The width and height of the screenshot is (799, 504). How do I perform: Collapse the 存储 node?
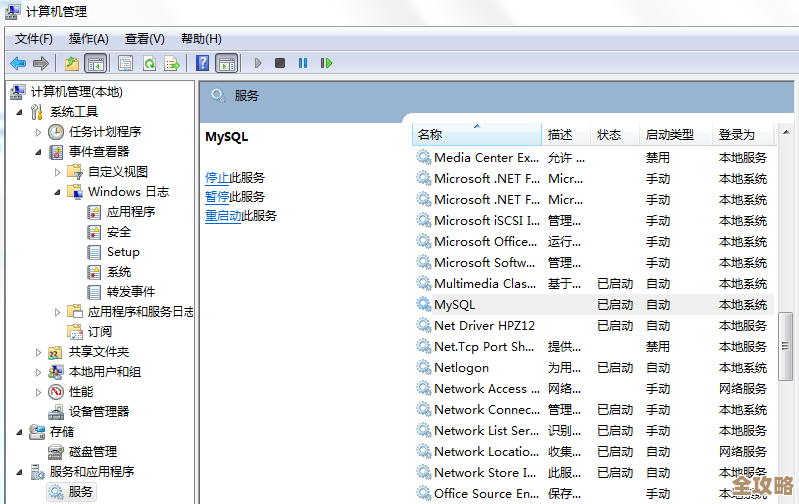pos(19,432)
